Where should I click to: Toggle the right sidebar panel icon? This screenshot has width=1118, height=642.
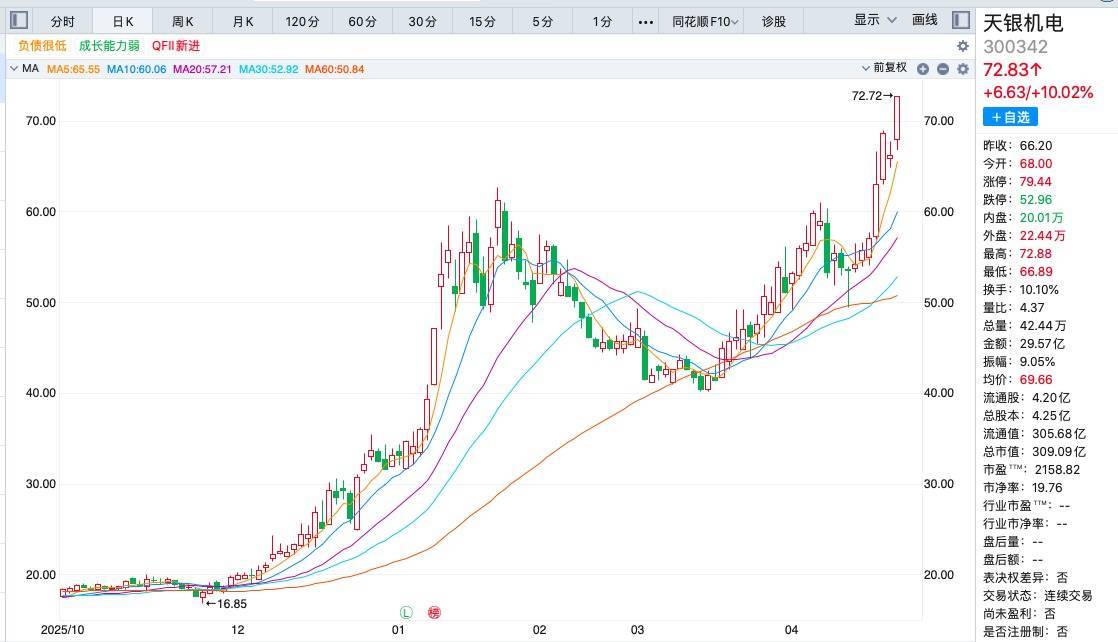click(x=960, y=20)
